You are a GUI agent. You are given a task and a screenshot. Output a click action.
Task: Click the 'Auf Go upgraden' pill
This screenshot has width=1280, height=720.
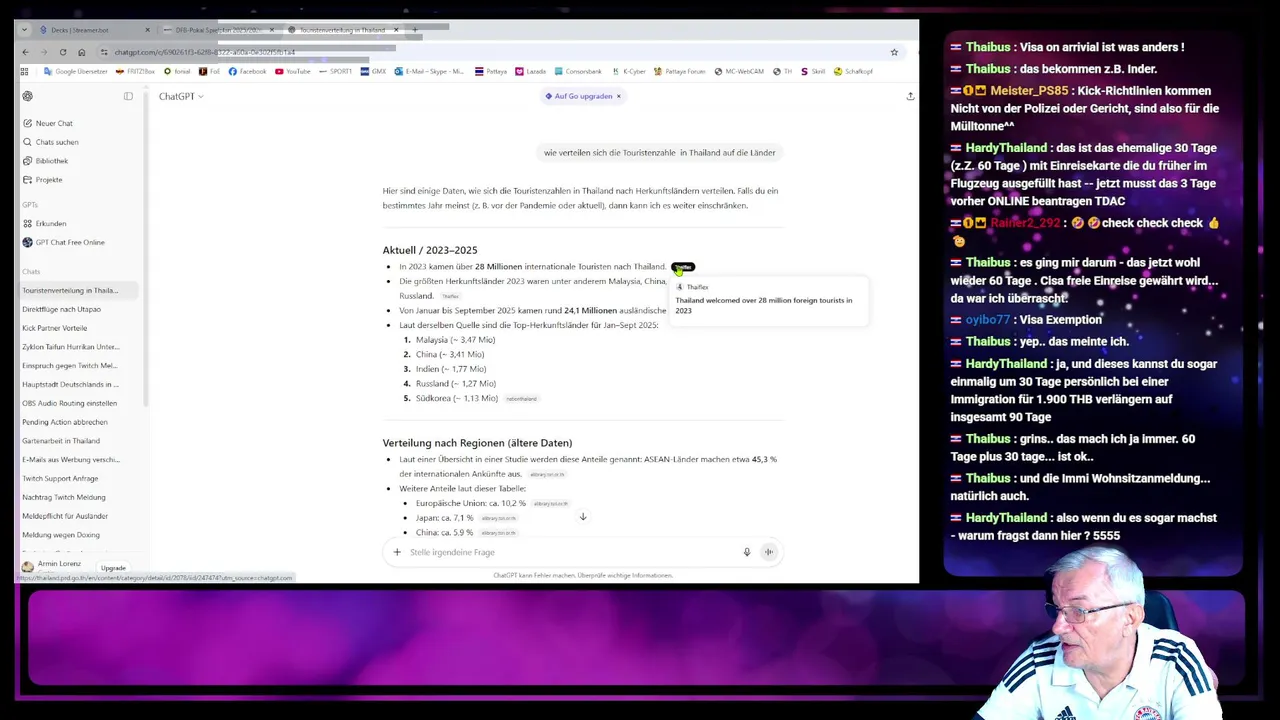tap(578, 96)
